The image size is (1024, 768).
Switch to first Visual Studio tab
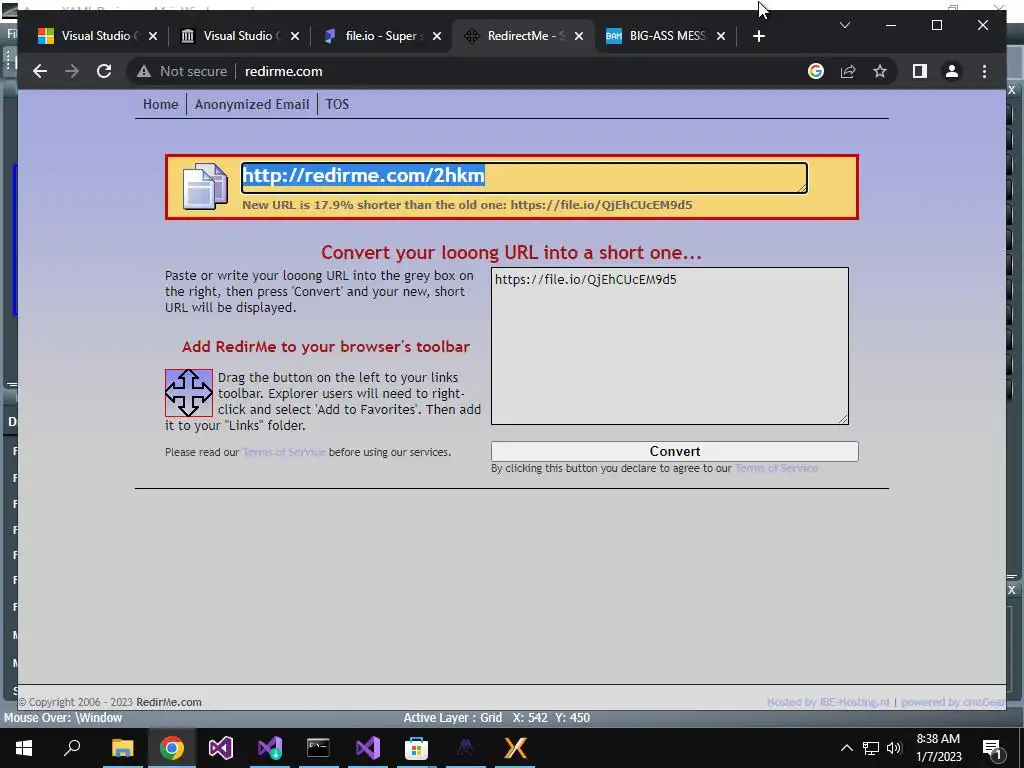(98, 36)
